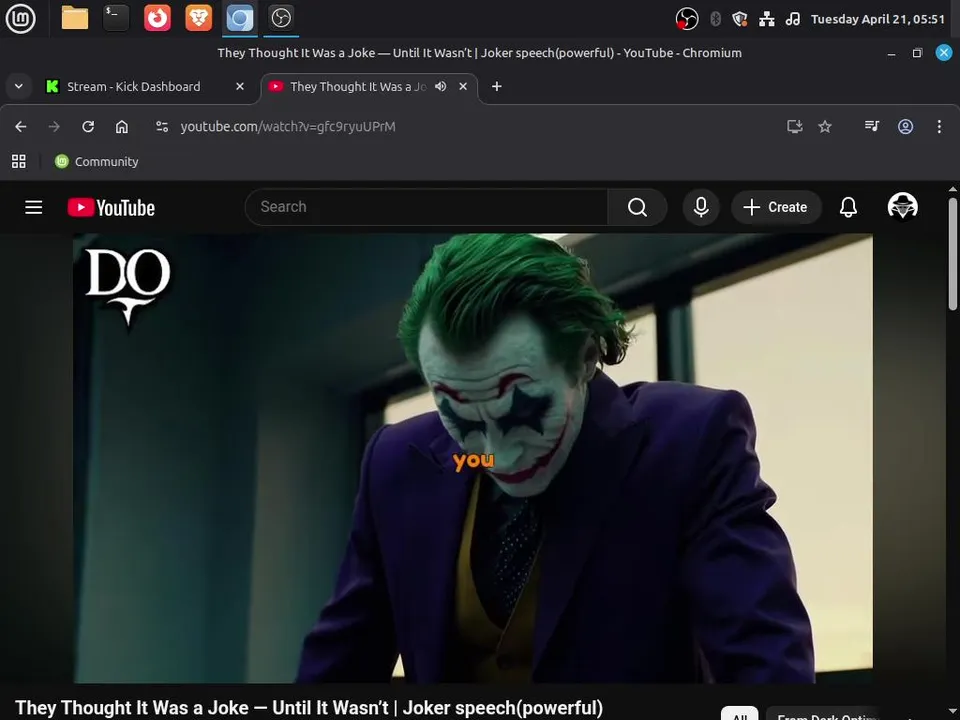Open the media controls icon in toolbar

coord(872,126)
